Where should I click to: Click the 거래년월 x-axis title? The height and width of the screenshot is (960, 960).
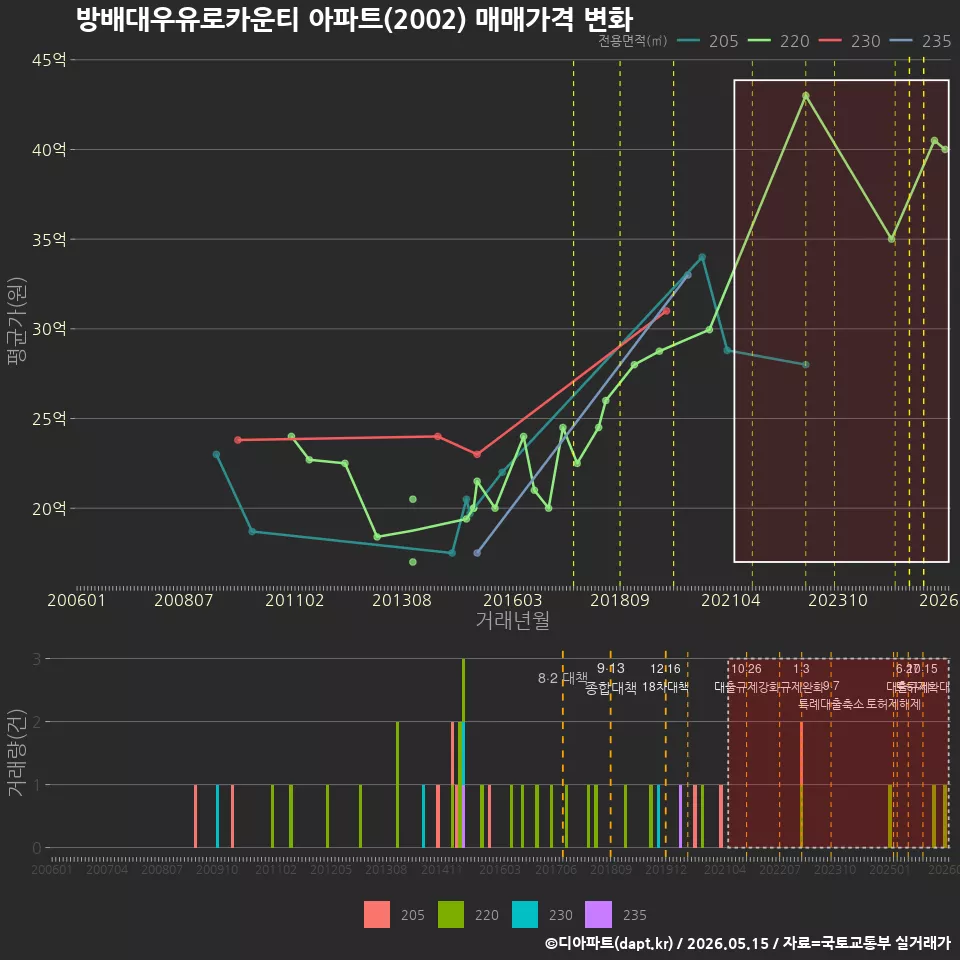pyautogui.click(x=512, y=620)
